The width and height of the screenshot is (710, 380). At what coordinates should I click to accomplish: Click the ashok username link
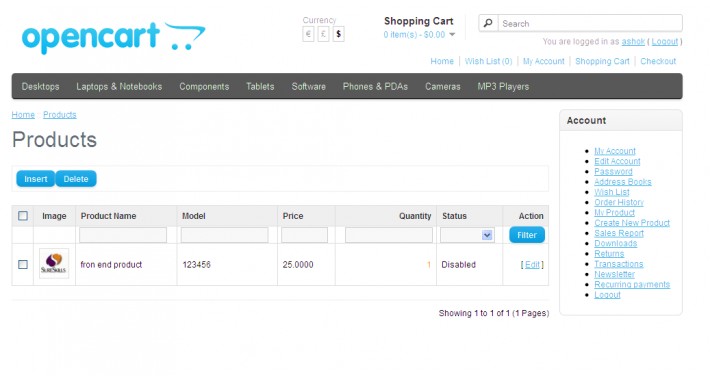tap(633, 42)
